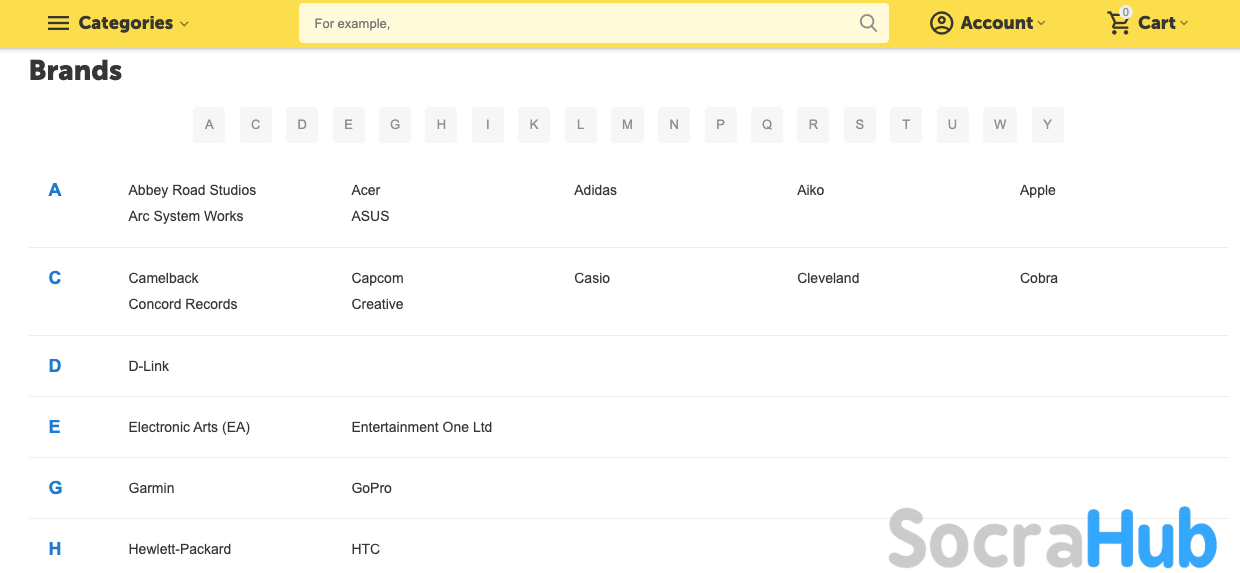Click the hamburger menu icon beside Categories
The height and width of the screenshot is (573, 1240).
58,23
